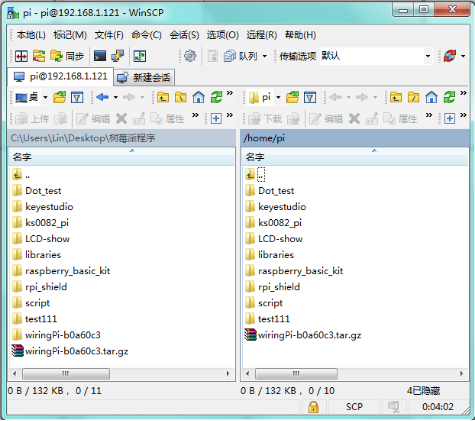Expand local back history dropdown arrow

tap(116, 98)
